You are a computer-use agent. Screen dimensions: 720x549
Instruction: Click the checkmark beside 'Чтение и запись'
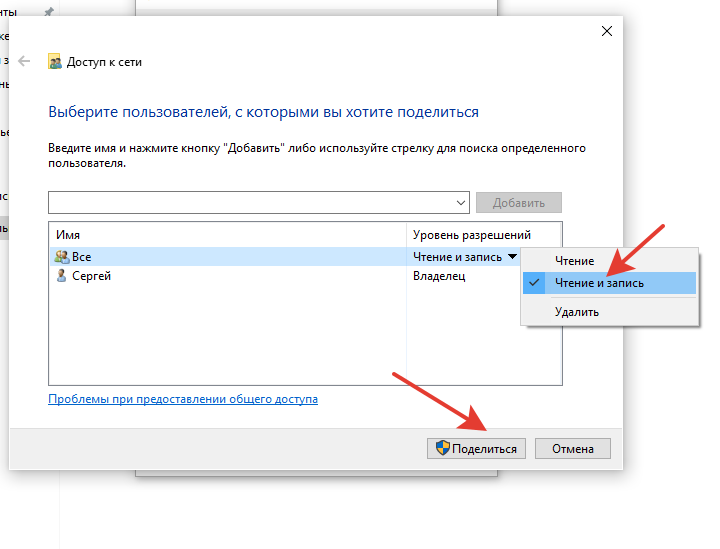click(534, 283)
